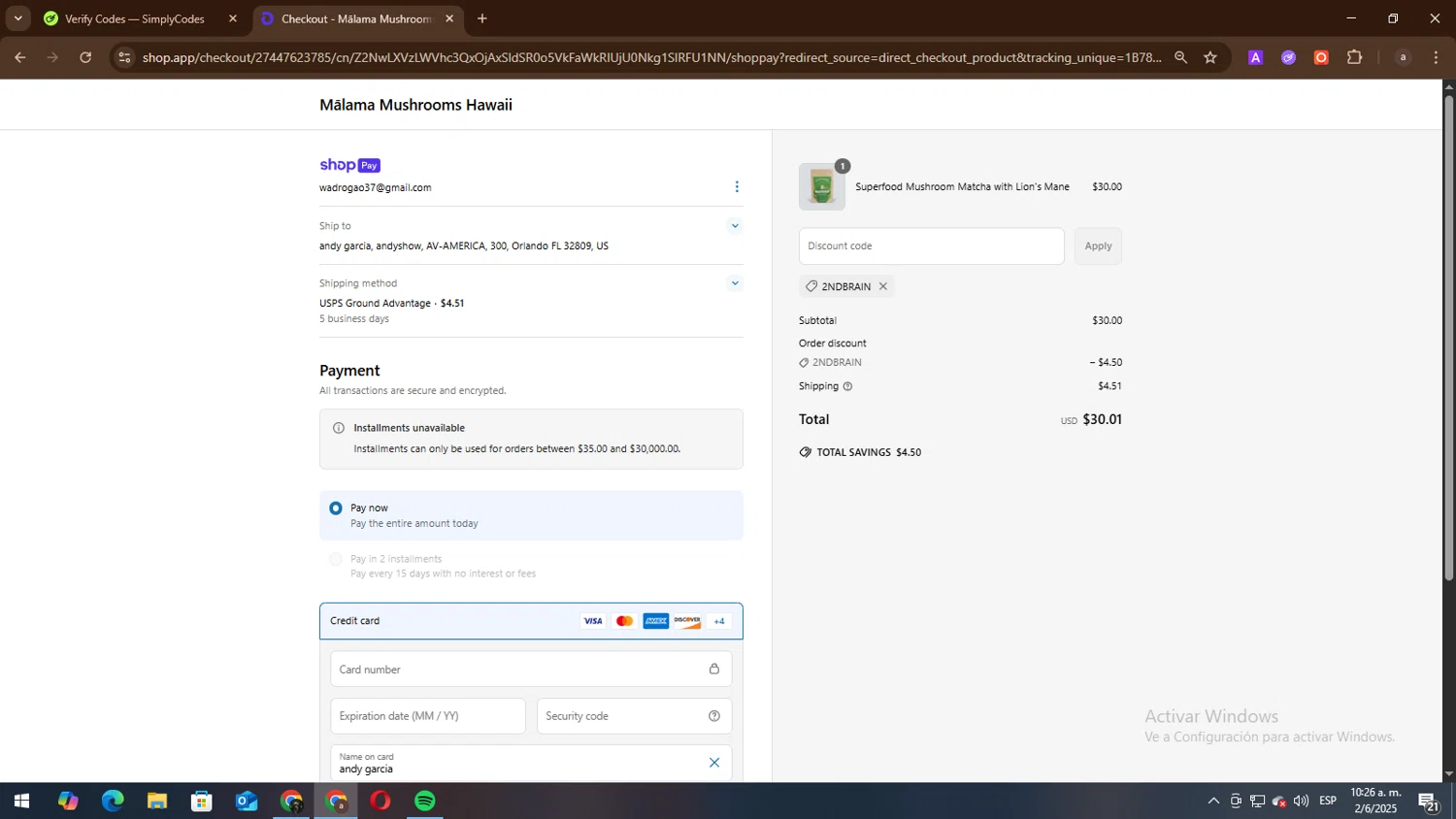Click the Security code field

pos(634,716)
